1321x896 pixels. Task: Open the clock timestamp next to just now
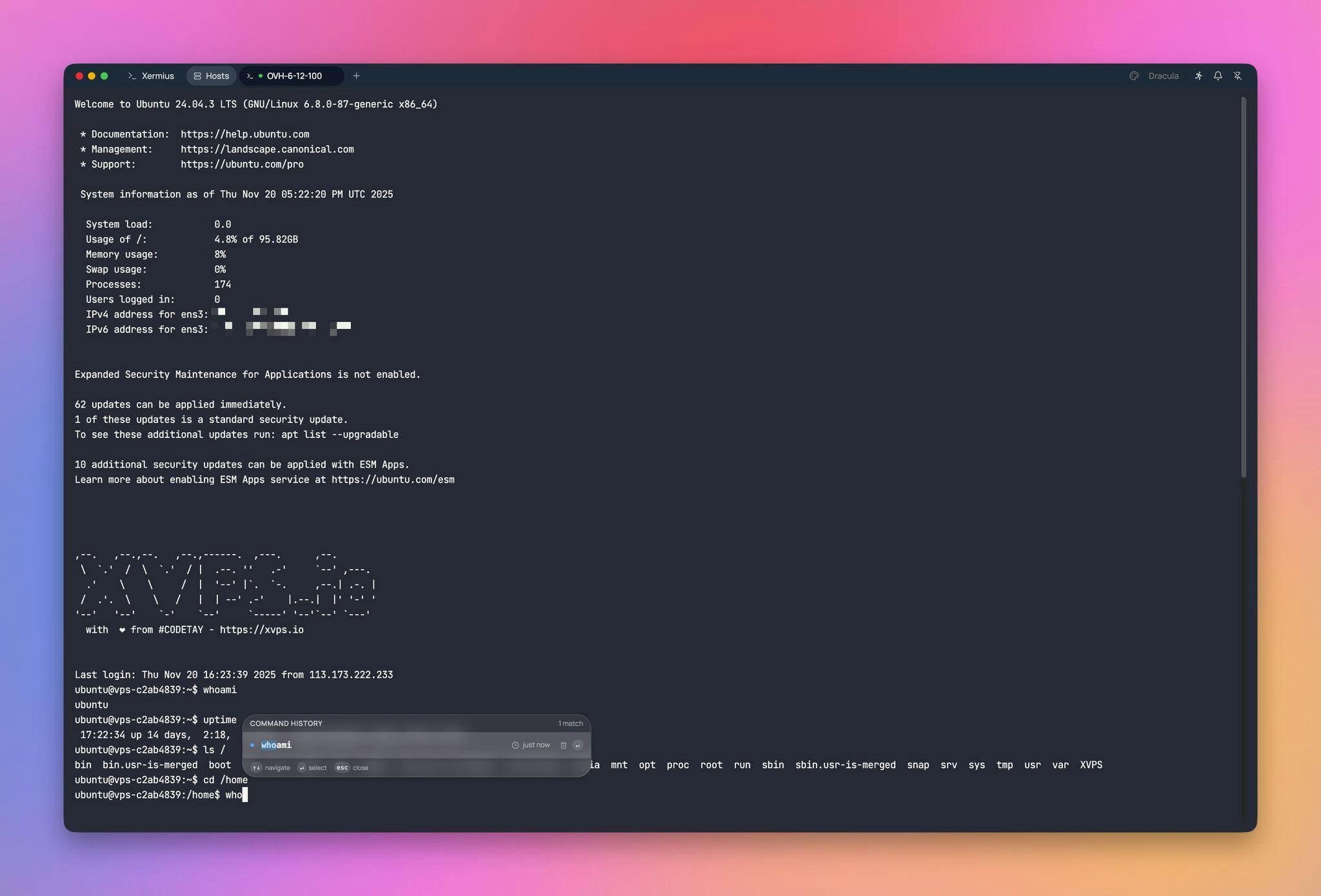pyautogui.click(x=515, y=745)
